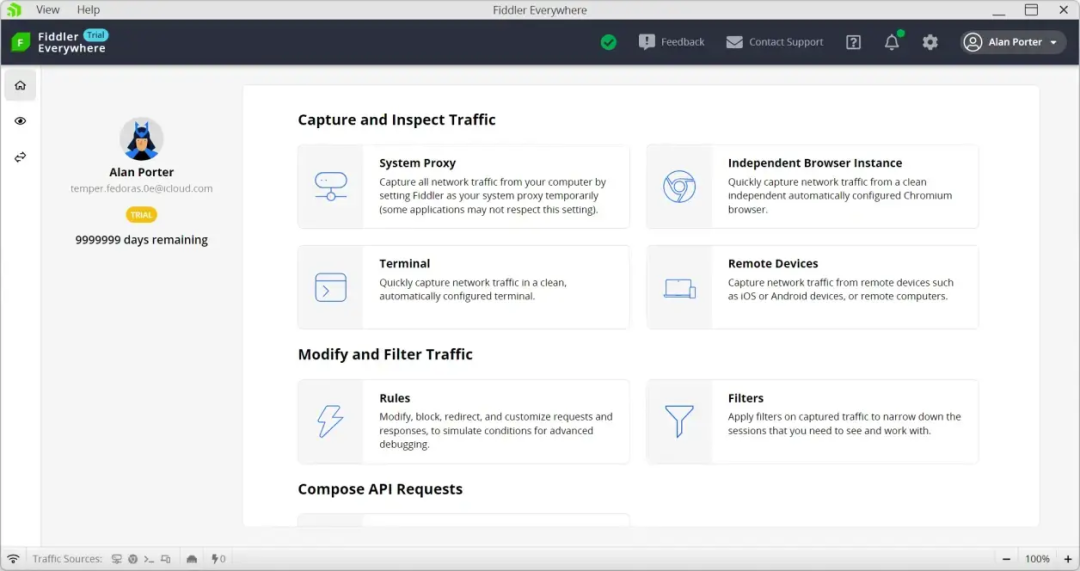Click the Feedback speech bubble icon
Viewport: 1080px width, 571px height.
tap(646, 42)
